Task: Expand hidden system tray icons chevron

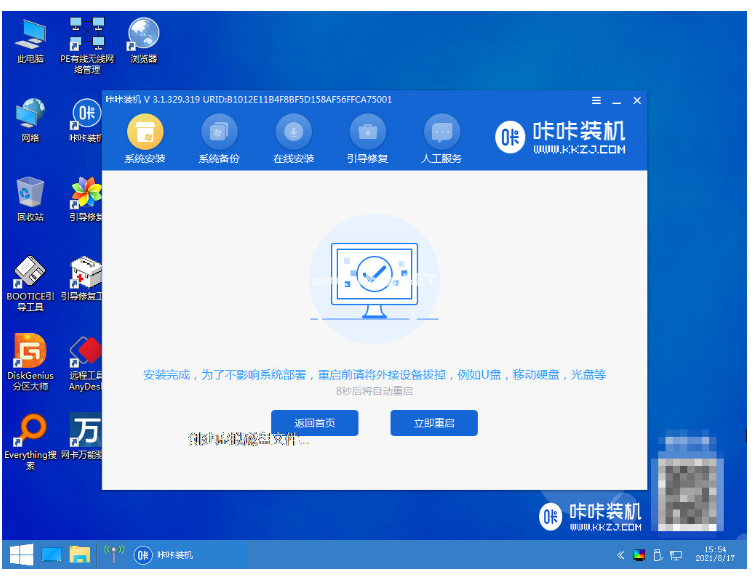Action: (x=621, y=555)
